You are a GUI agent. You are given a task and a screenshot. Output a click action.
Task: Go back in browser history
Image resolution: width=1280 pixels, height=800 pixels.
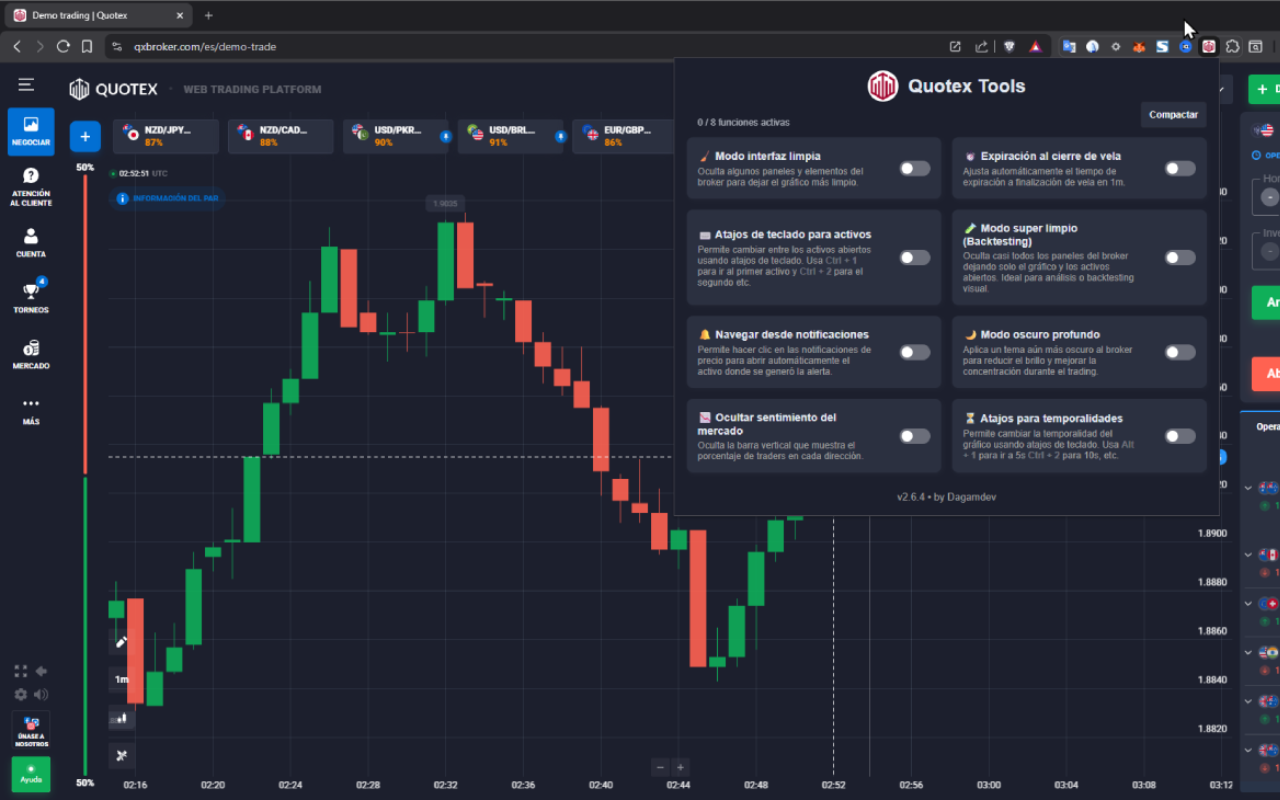coord(17,46)
